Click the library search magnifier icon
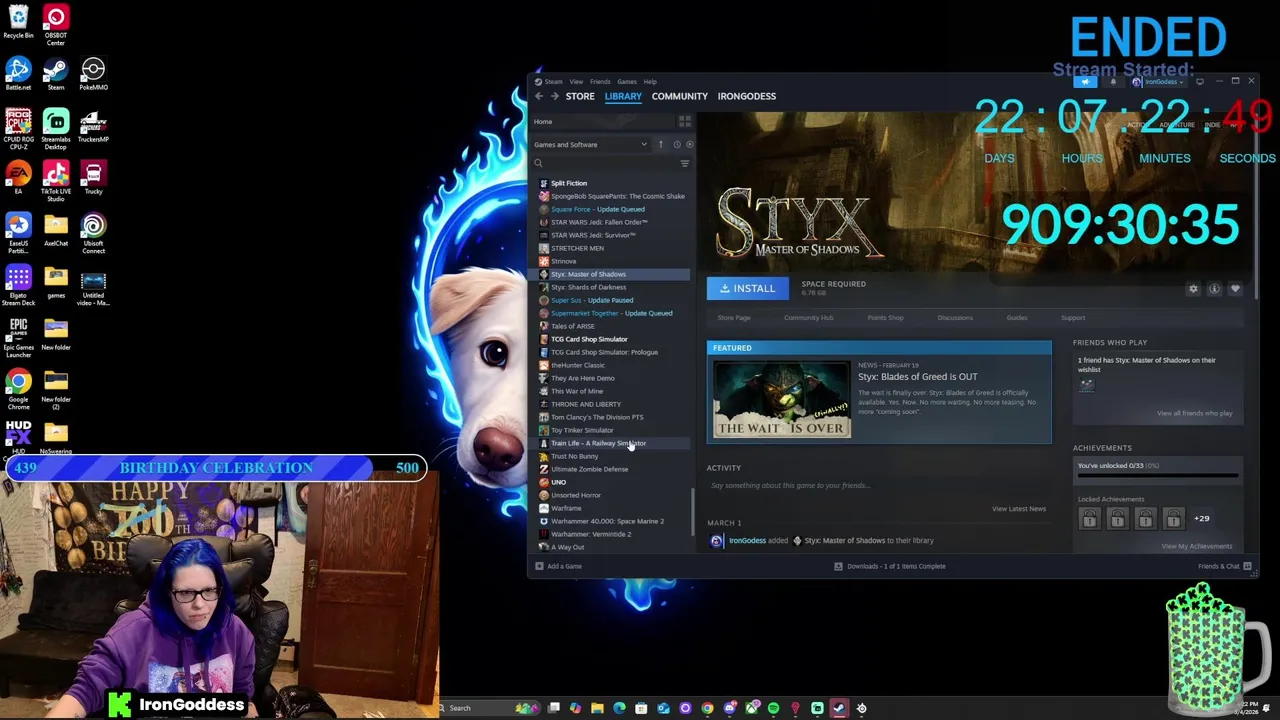Screen dimensions: 1280x720 pos(538,163)
